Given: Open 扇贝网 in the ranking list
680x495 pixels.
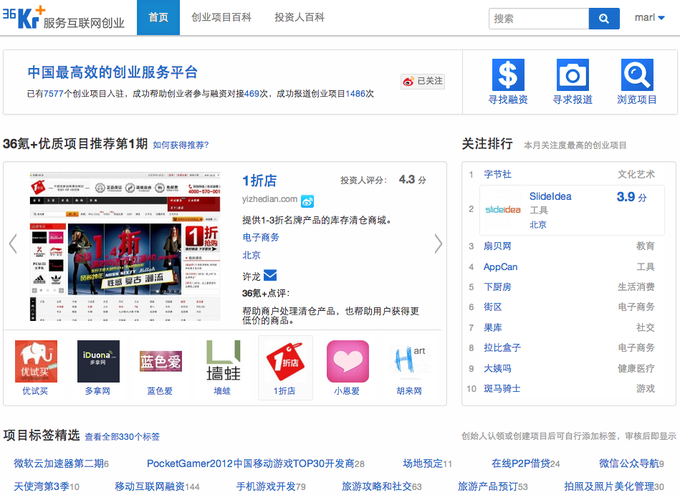Looking at the screenshot, I should point(497,246).
